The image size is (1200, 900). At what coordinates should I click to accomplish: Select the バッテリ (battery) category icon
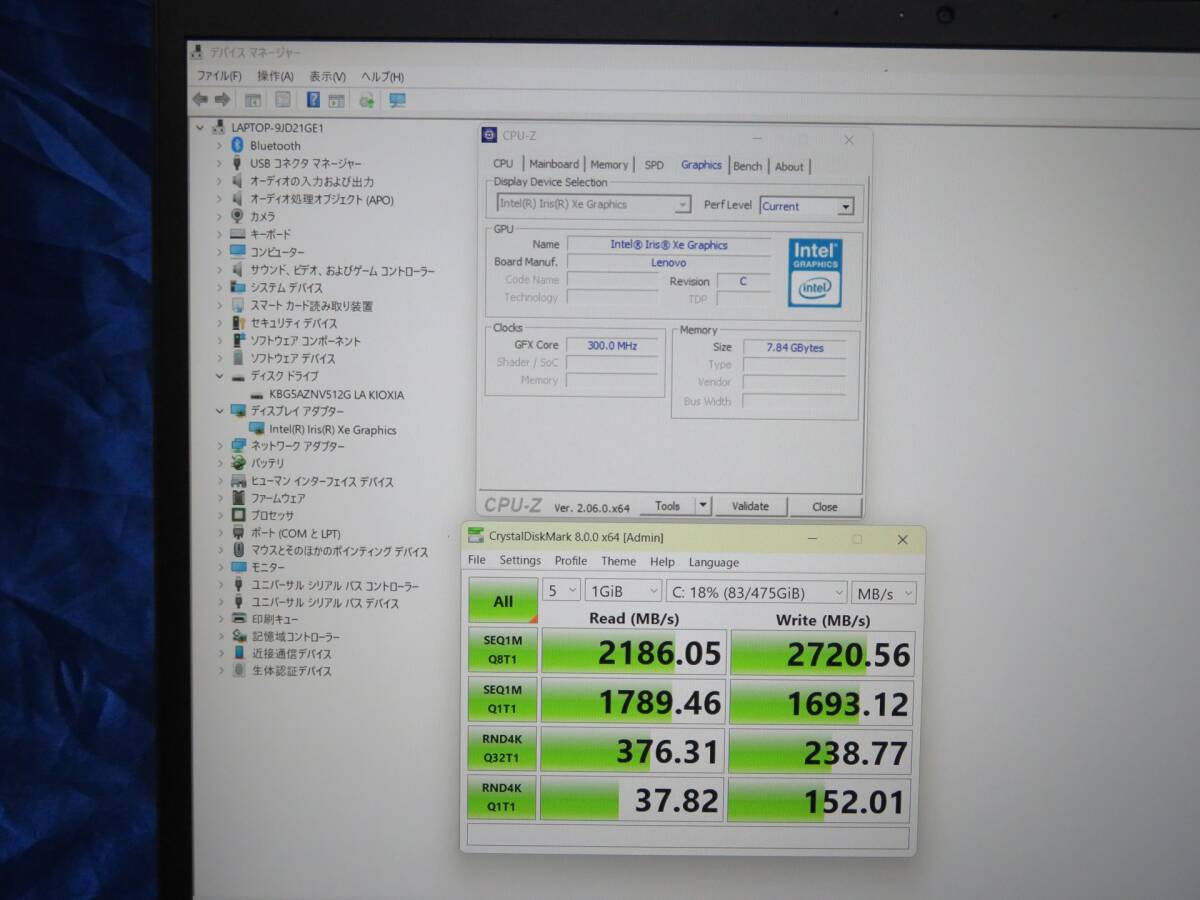(238, 463)
